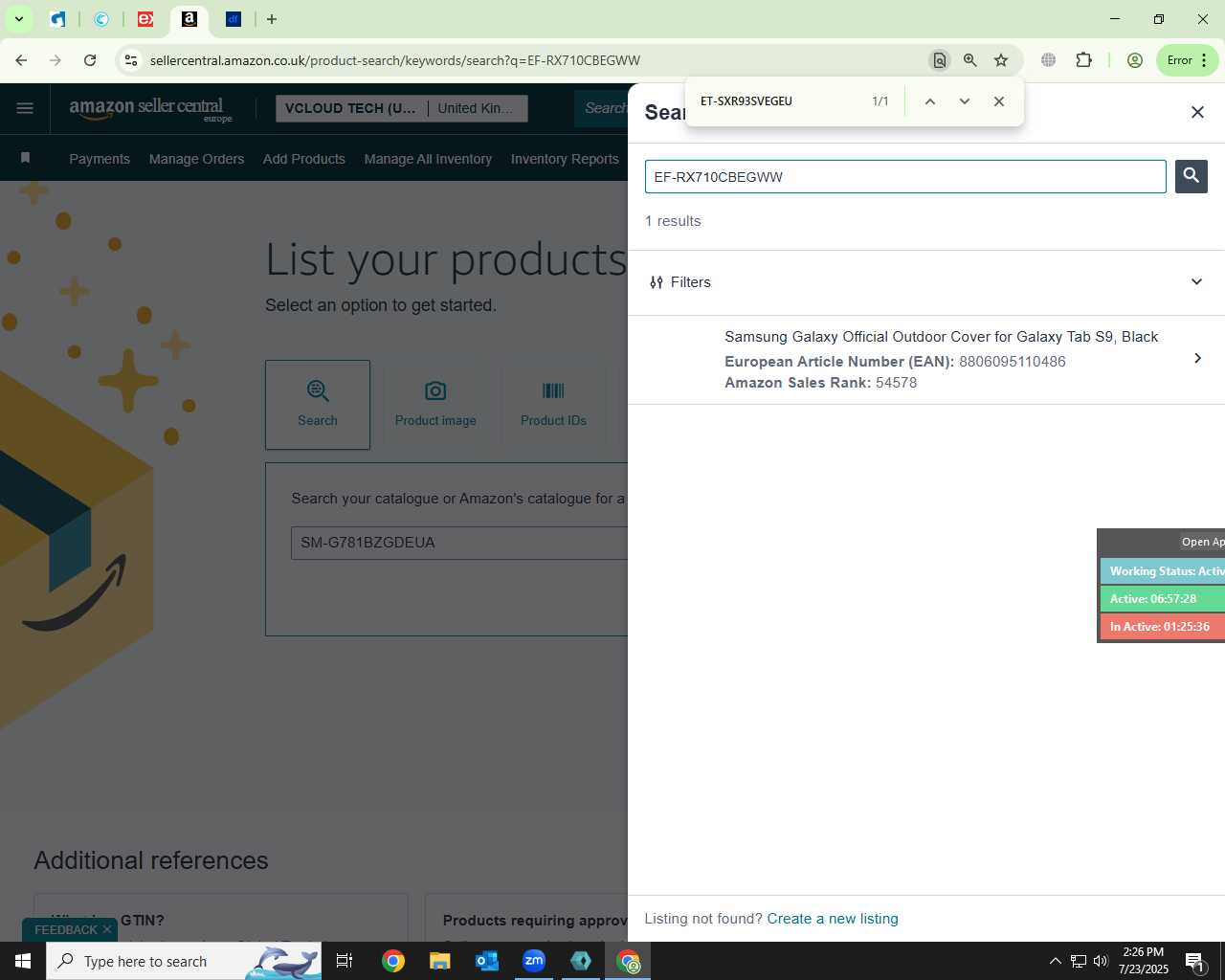Open File Explorer from the taskbar
This screenshot has height=980, width=1225.
tap(439, 961)
